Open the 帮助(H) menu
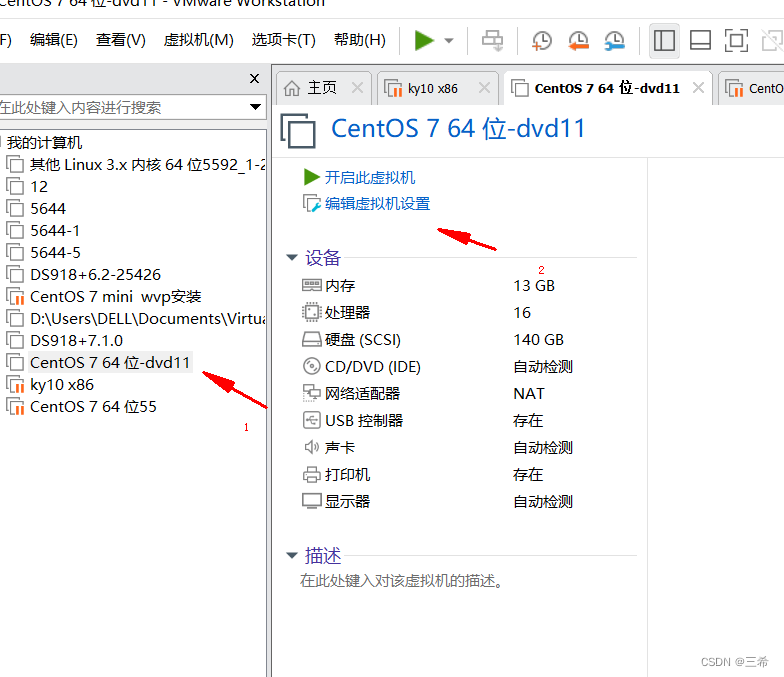This screenshot has width=784, height=677. tap(360, 40)
